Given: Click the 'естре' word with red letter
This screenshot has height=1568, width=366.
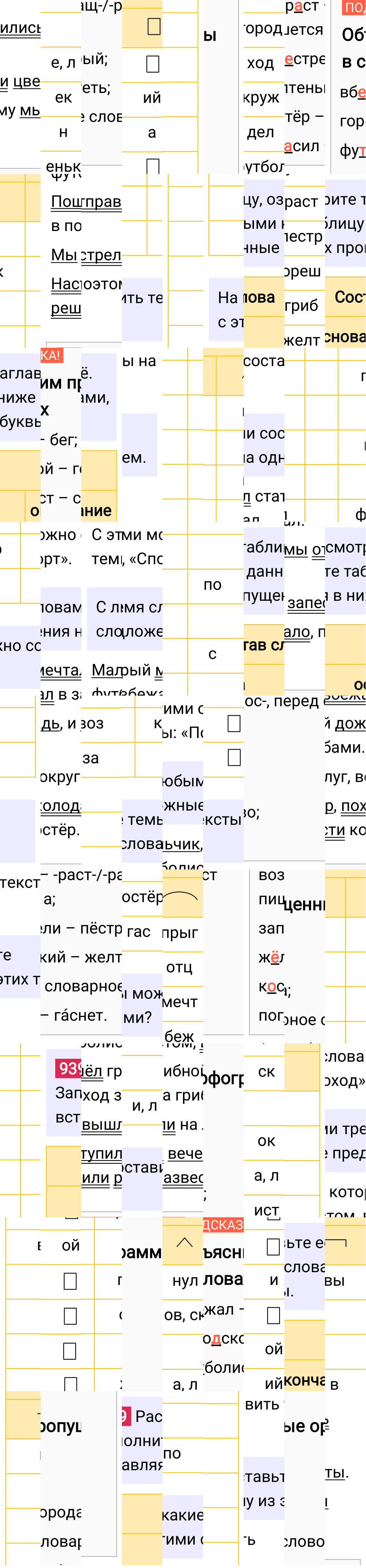Looking at the screenshot, I should 305,59.
